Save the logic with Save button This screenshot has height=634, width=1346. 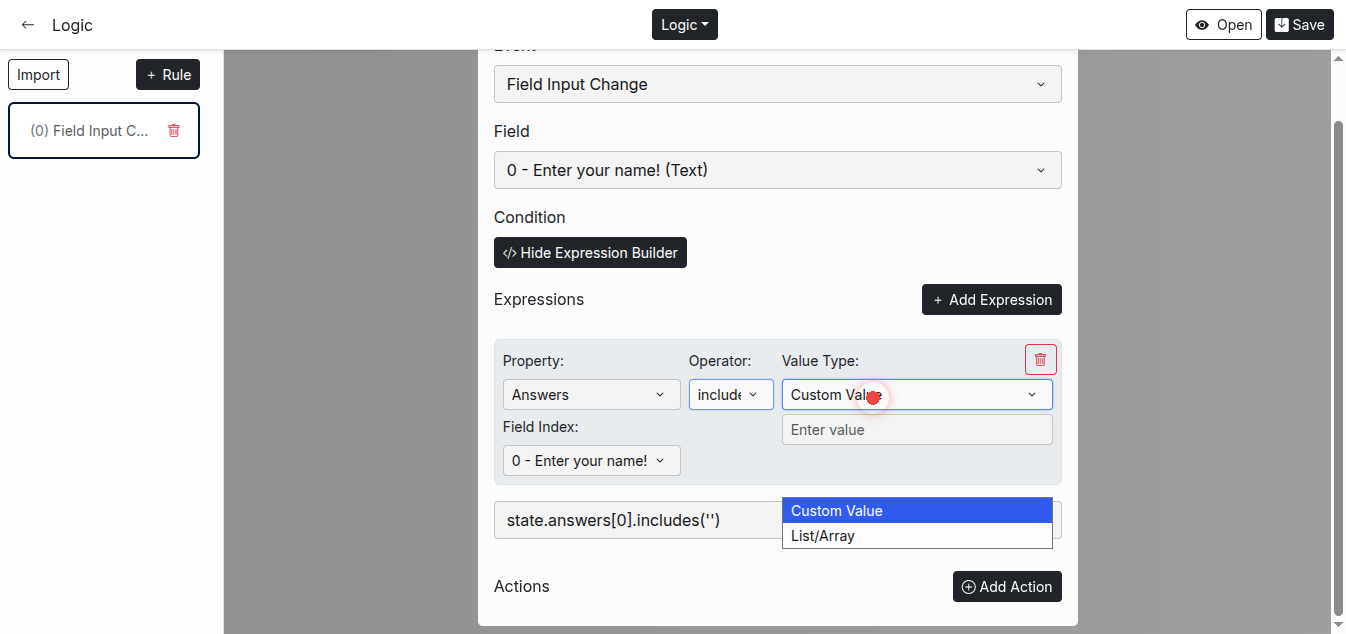pos(1299,25)
